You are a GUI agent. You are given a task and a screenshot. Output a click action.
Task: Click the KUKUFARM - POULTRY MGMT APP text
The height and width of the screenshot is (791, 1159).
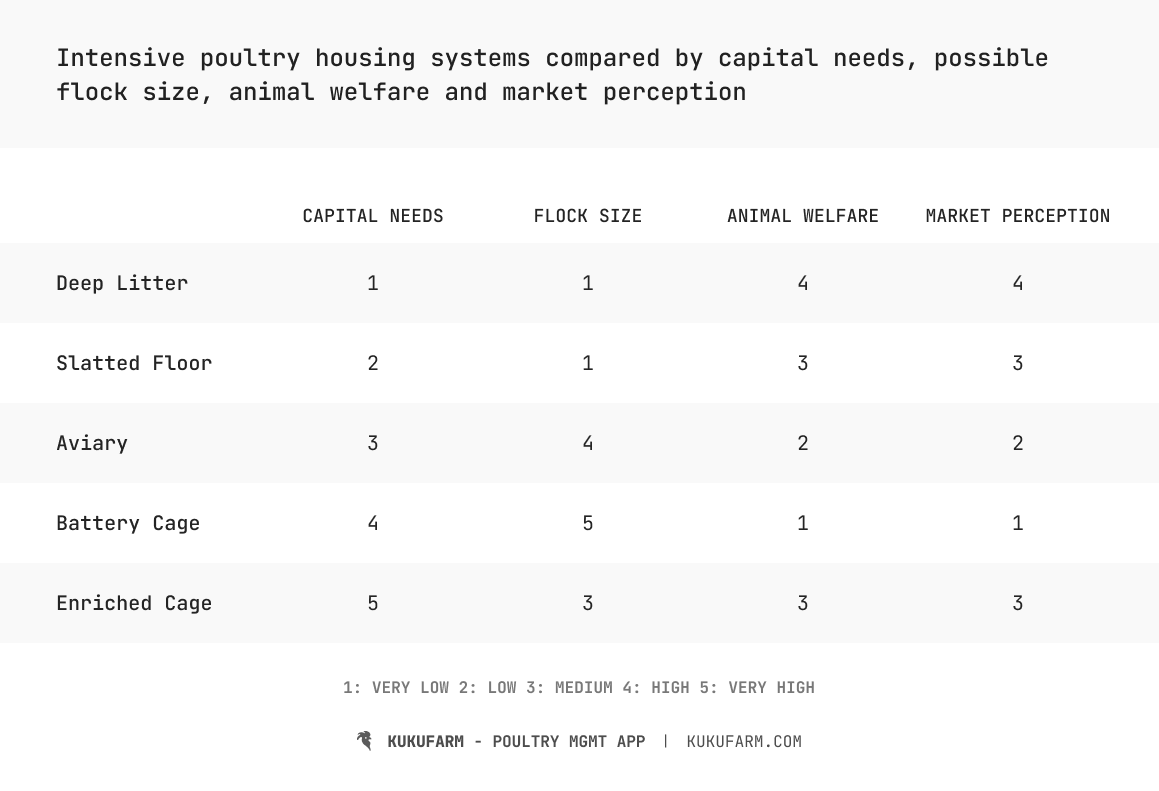[x=516, y=741]
